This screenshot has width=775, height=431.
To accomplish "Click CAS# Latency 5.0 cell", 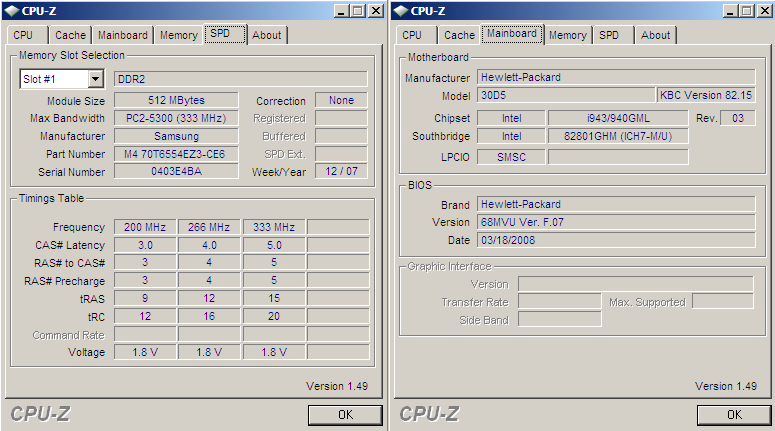I will click(x=274, y=245).
